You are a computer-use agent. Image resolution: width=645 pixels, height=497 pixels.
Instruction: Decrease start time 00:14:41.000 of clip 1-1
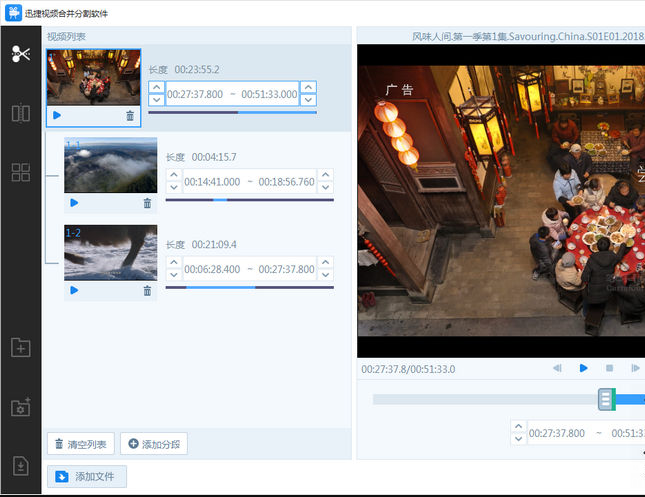point(174,187)
